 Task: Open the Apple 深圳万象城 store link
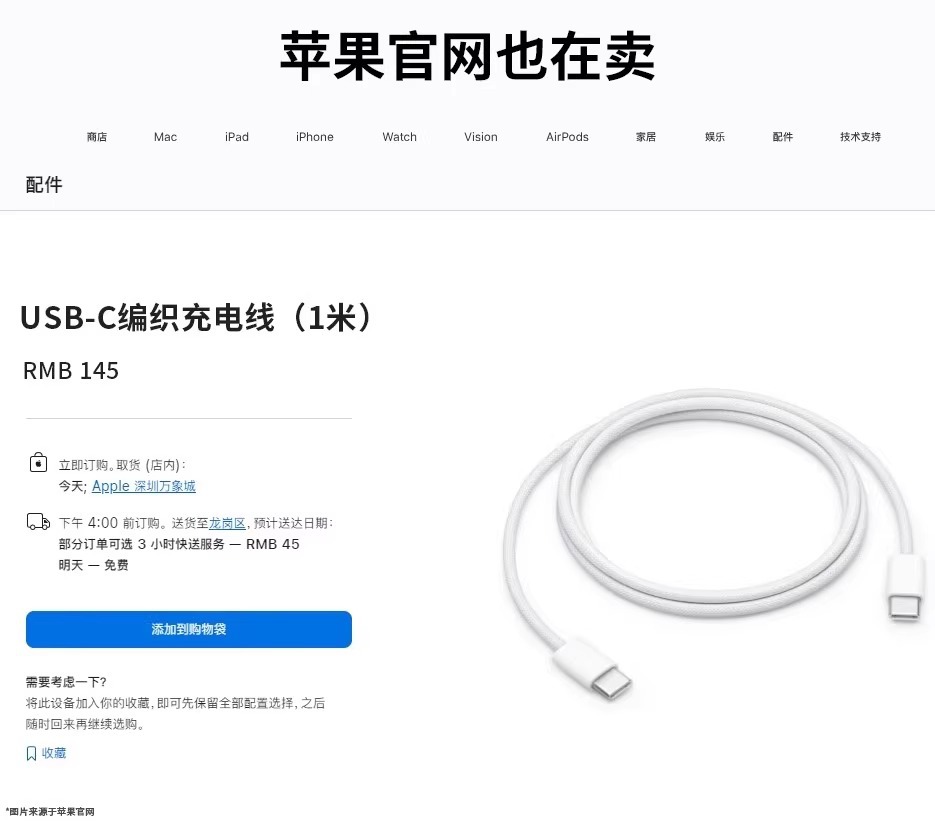coord(144,486)
